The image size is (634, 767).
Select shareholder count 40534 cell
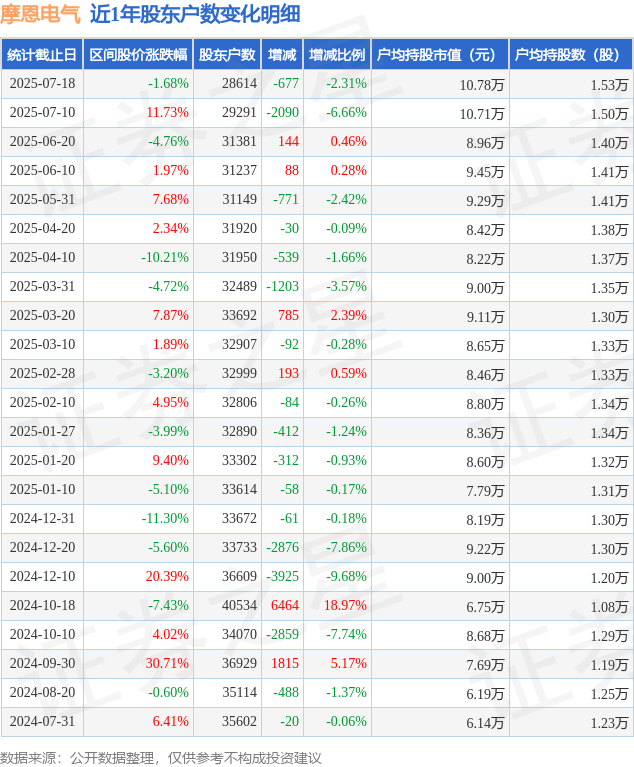[239, 606]
